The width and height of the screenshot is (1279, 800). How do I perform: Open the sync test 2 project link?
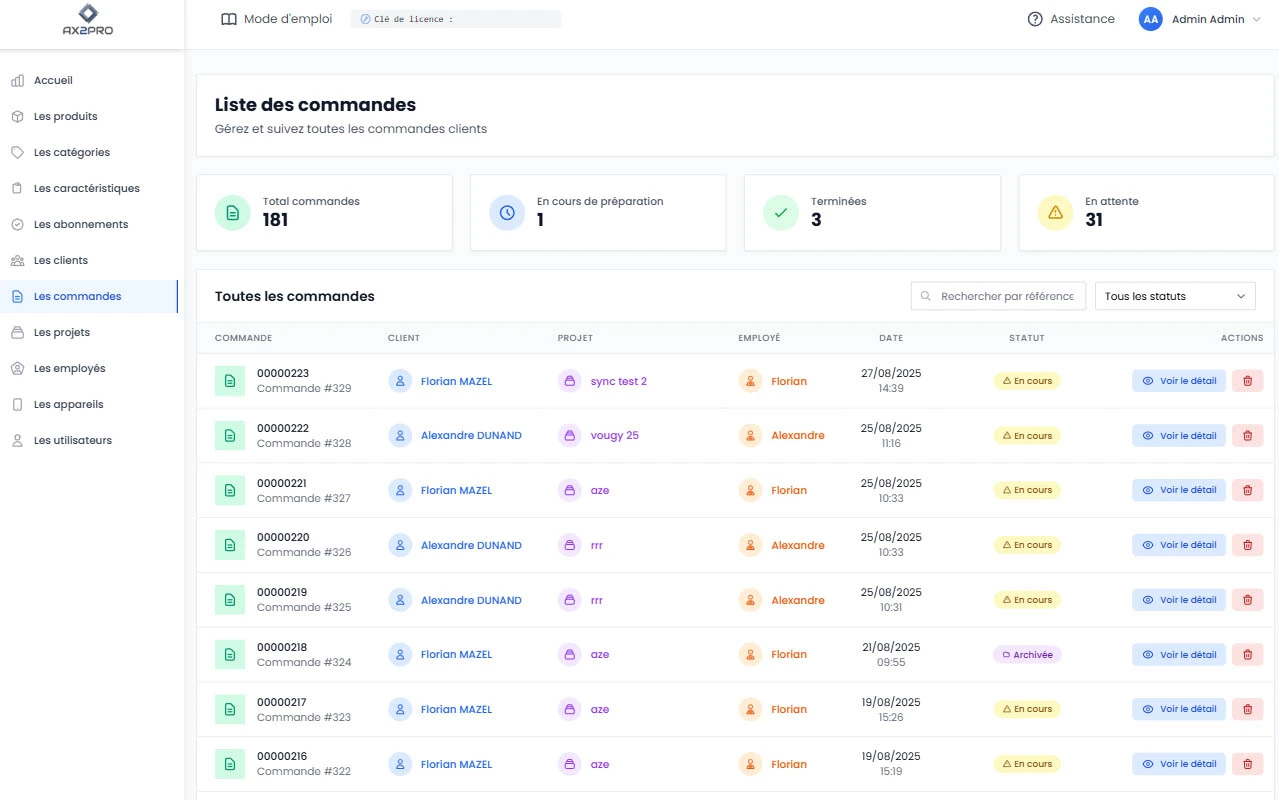tap(618, 380)
